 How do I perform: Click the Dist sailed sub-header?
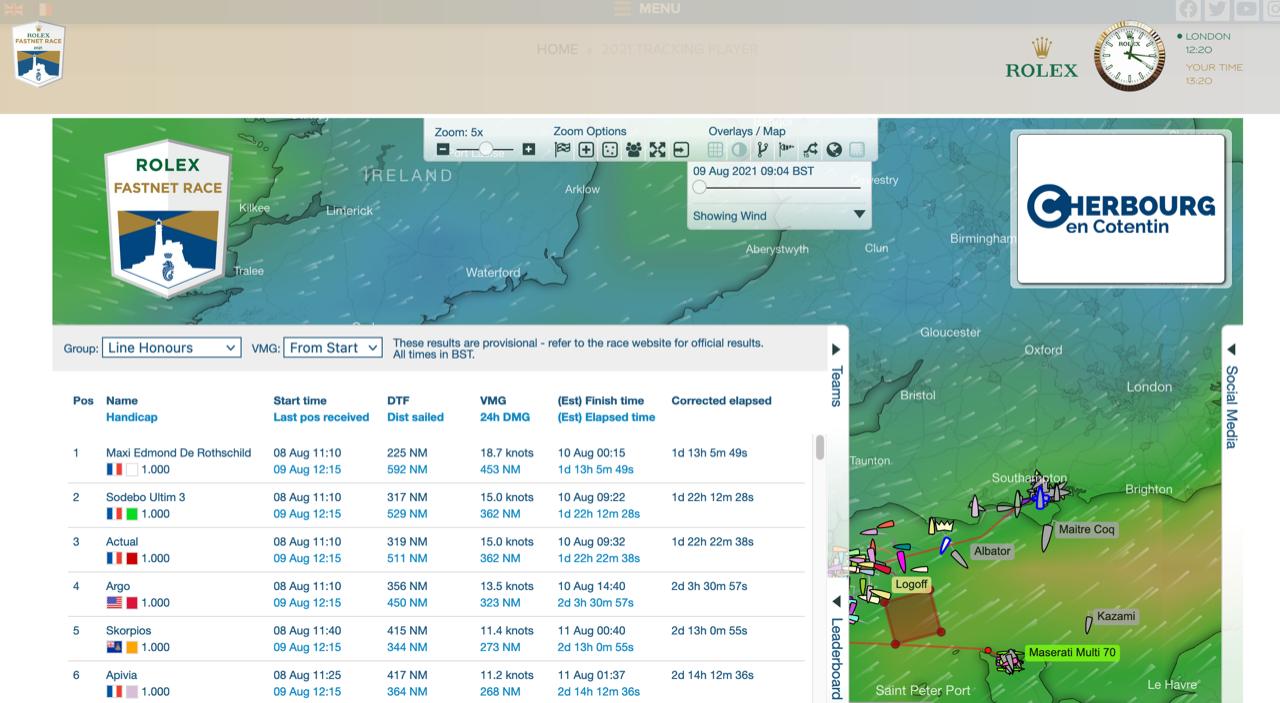pos(415,417)
